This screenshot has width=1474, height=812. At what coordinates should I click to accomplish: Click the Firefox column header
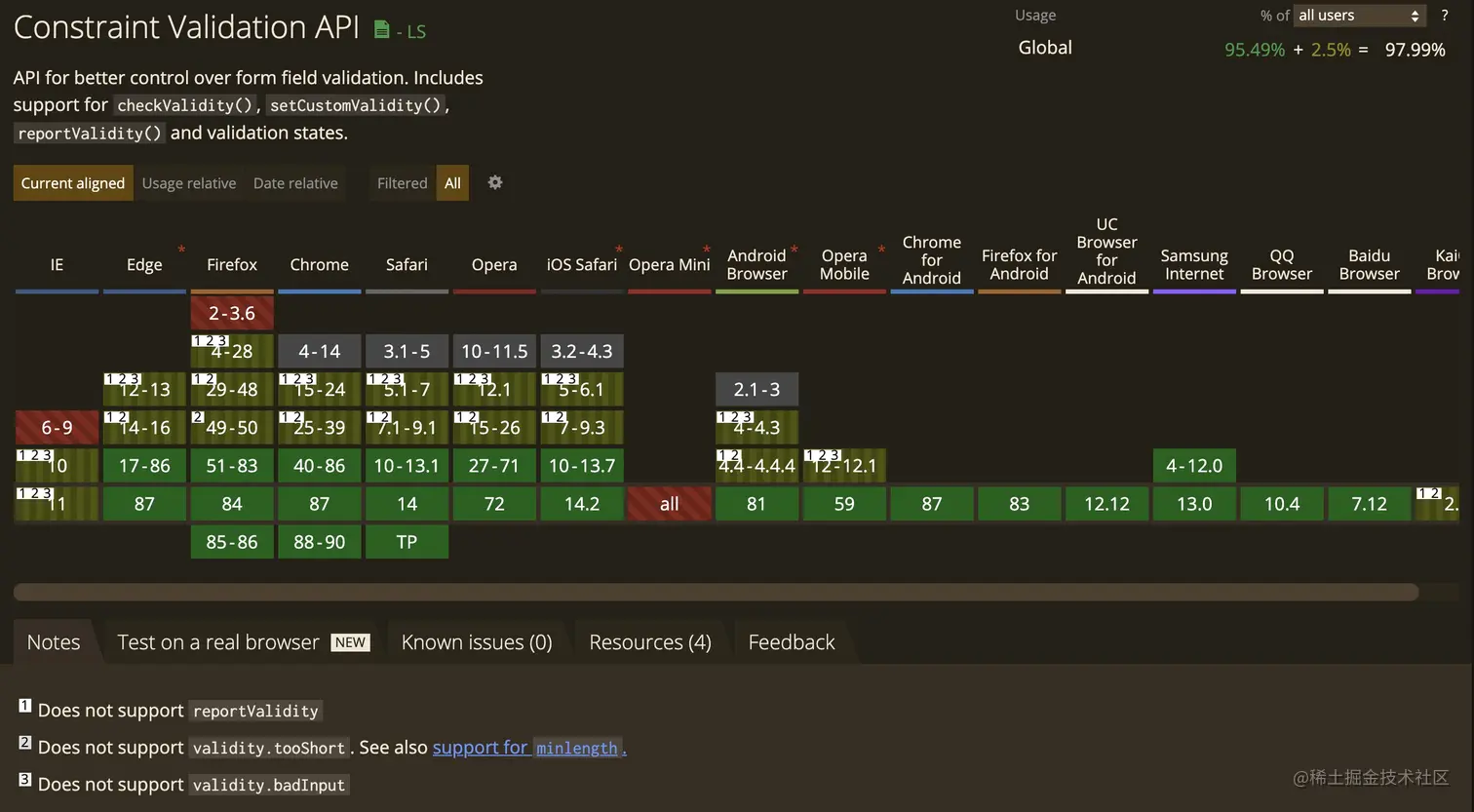232,264
